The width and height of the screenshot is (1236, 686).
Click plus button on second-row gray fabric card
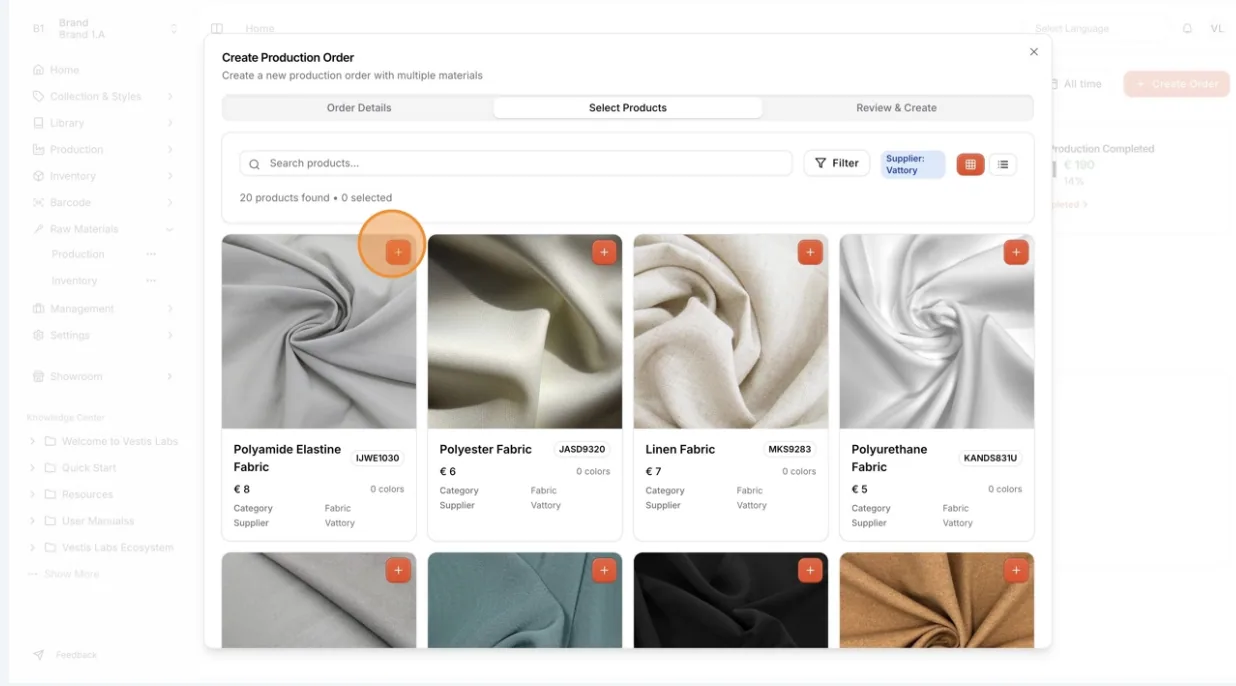(x=398, y=570)
